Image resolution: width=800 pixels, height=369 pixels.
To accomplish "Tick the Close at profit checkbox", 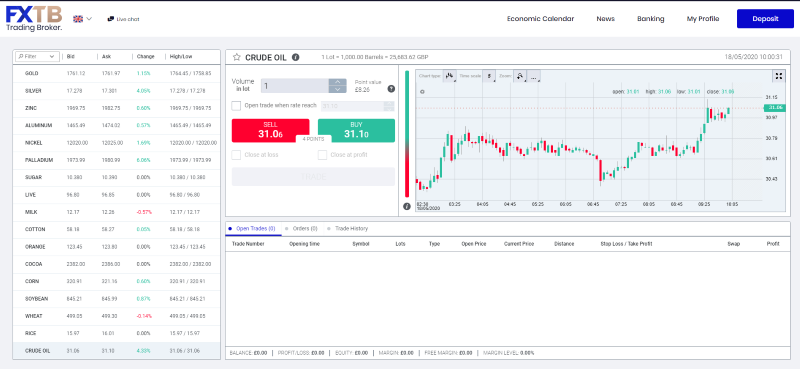I will pyautogui.click(x=322, y=155).
